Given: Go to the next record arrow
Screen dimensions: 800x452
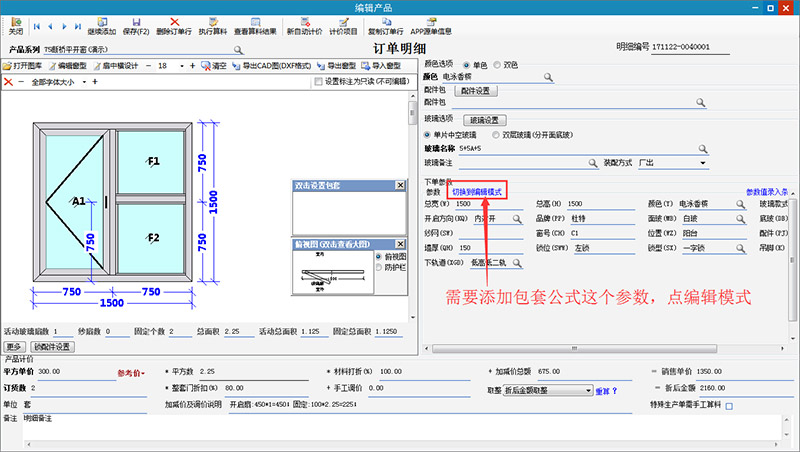Looking at the screenshot, I should (64, 27).
